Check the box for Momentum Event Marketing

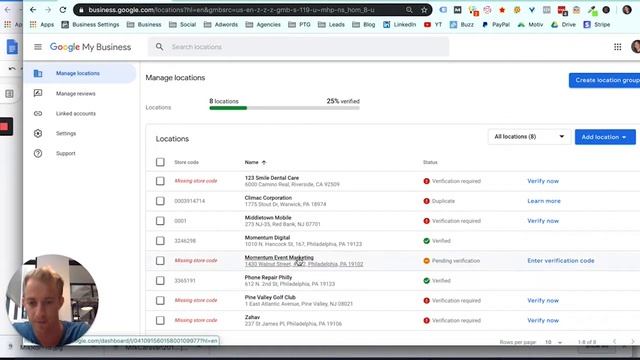[x=160, y=260]
